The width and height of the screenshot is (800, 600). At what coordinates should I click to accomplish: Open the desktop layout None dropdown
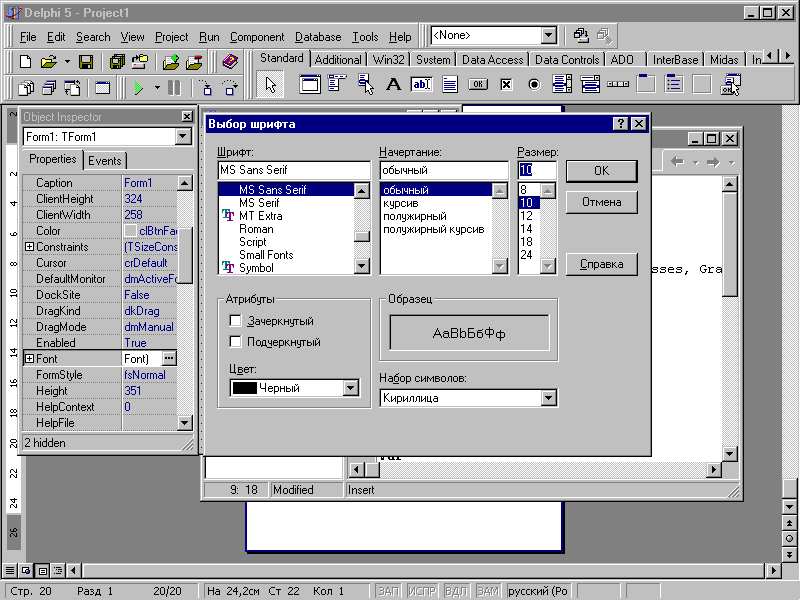coord(548,35)
